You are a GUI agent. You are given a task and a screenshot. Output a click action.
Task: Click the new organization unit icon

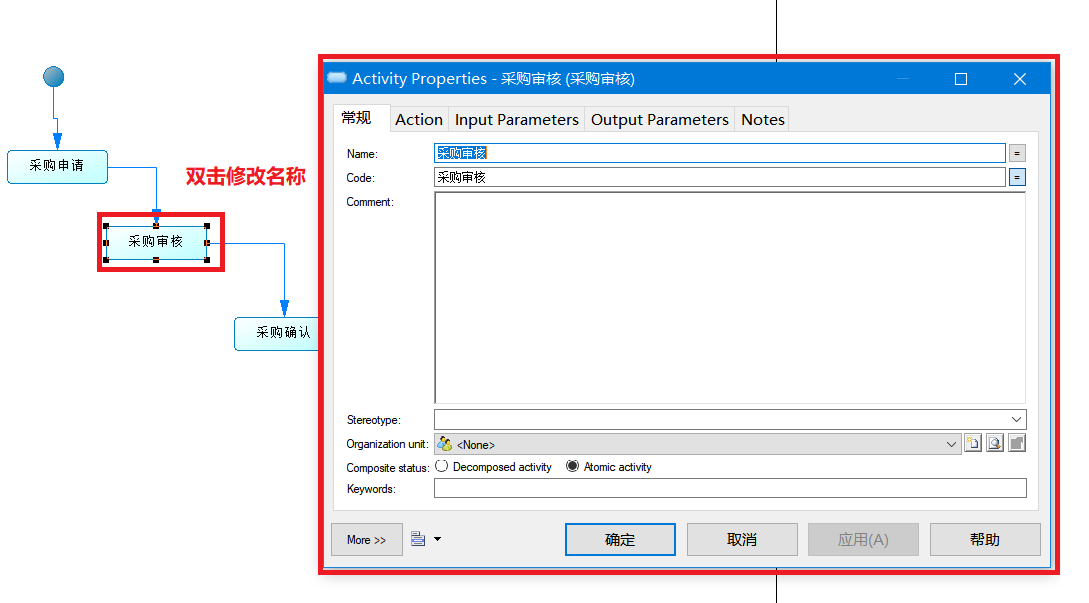973,443
